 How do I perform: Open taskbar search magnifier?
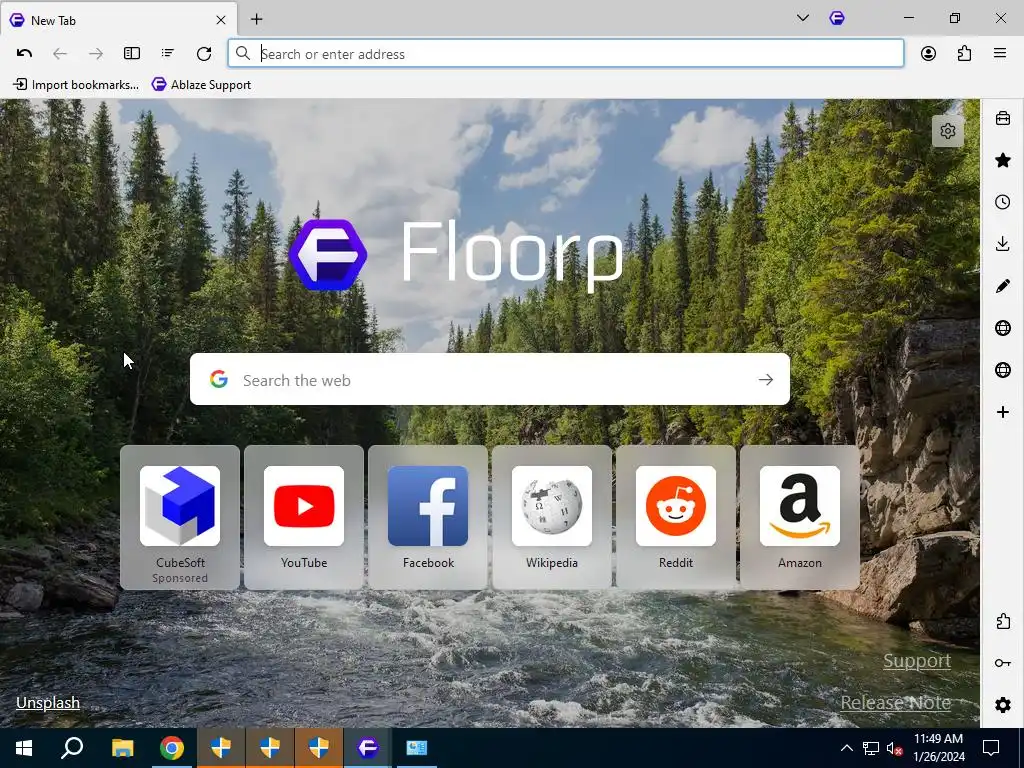point(72,748)
